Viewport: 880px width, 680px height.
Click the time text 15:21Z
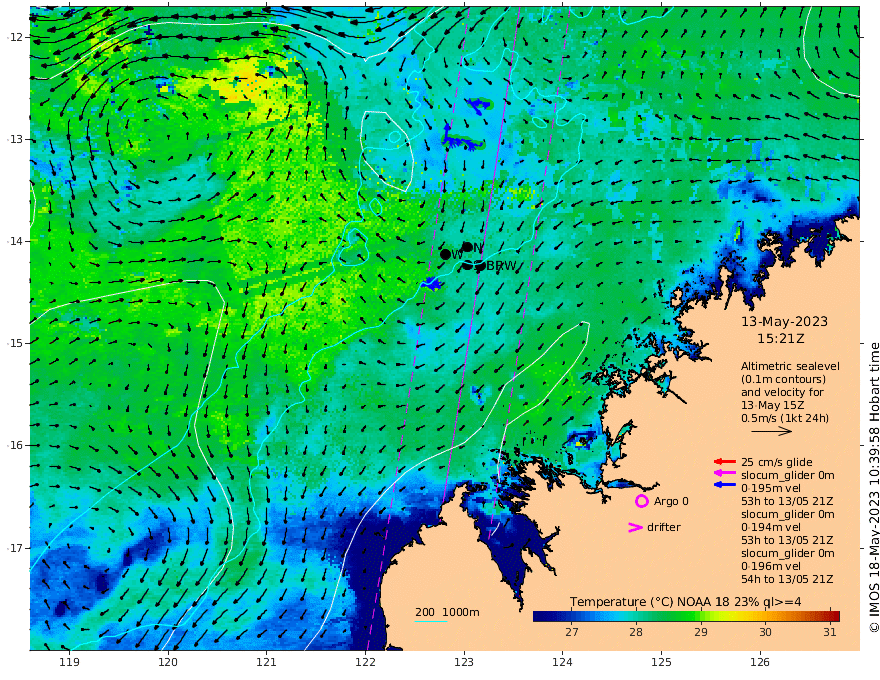coord(780,339)
